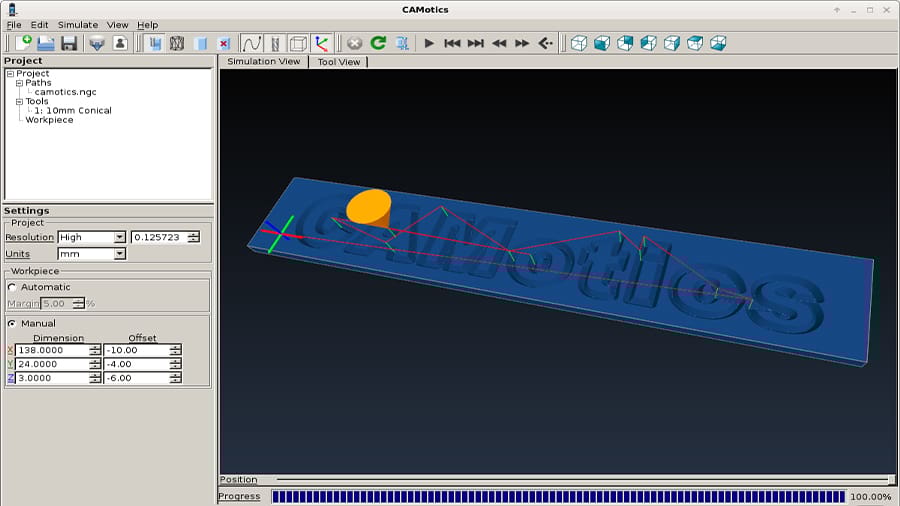Click the X Dimension field 138.0000
Image resolution: width=900 pixels, height=506 pixels.
tap(52, 350)
